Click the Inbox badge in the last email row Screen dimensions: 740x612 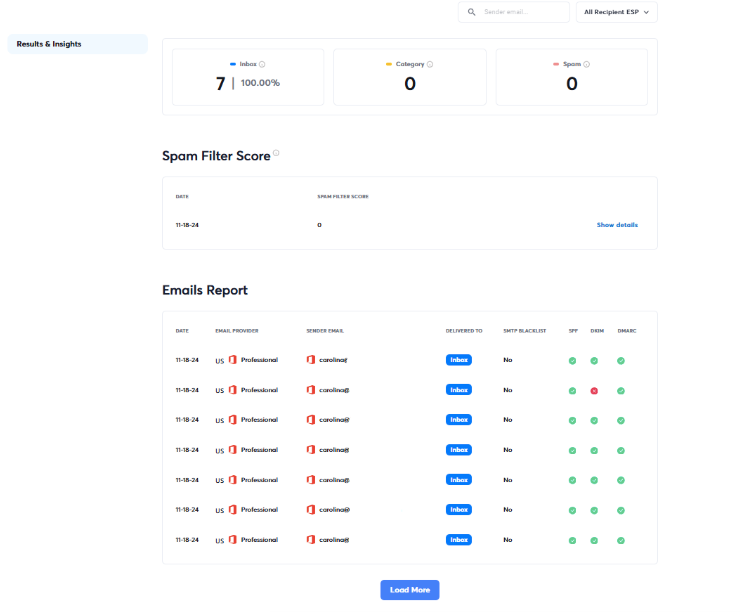coord(459,539)
